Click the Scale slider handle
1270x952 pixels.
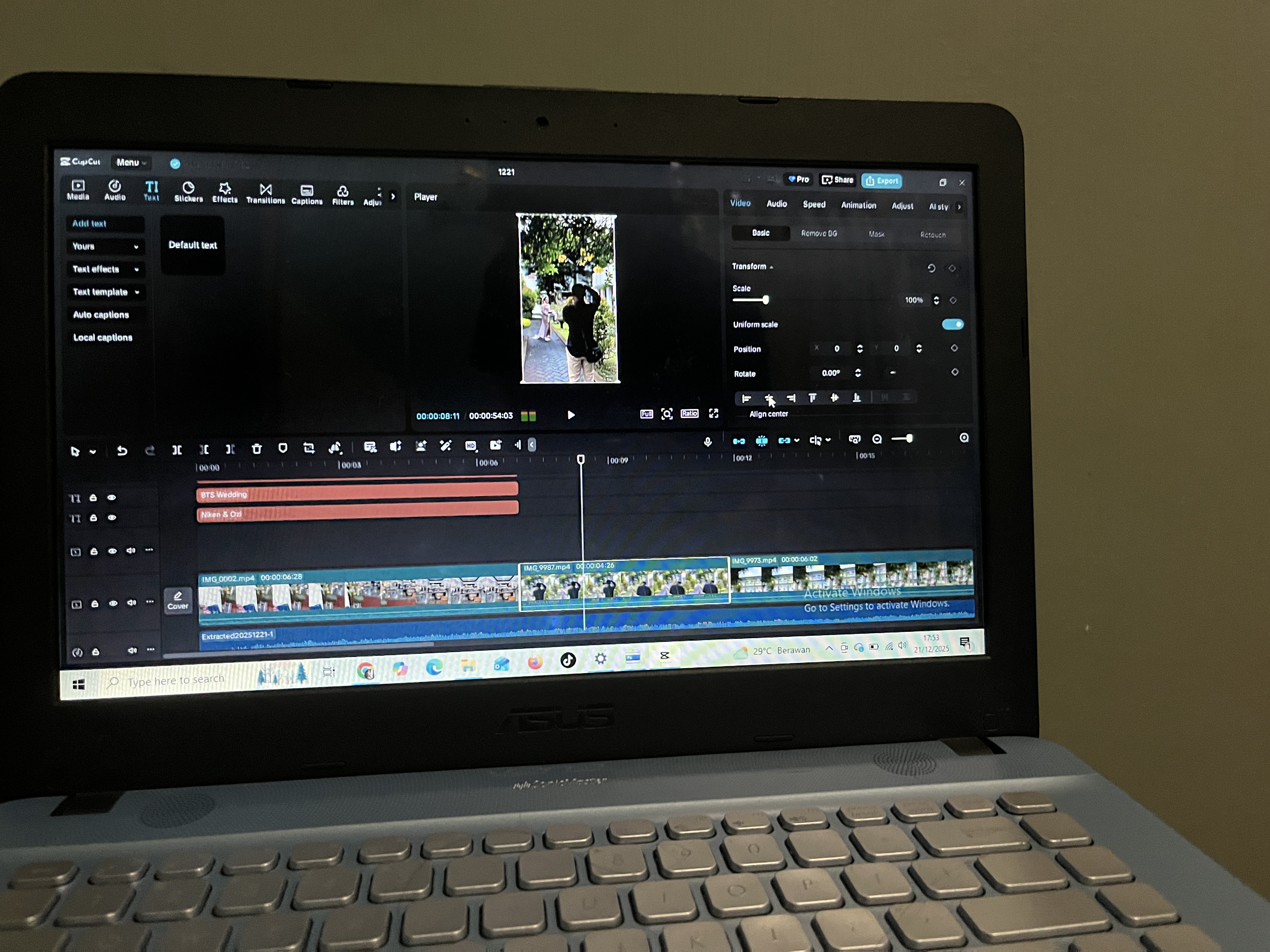765,300
